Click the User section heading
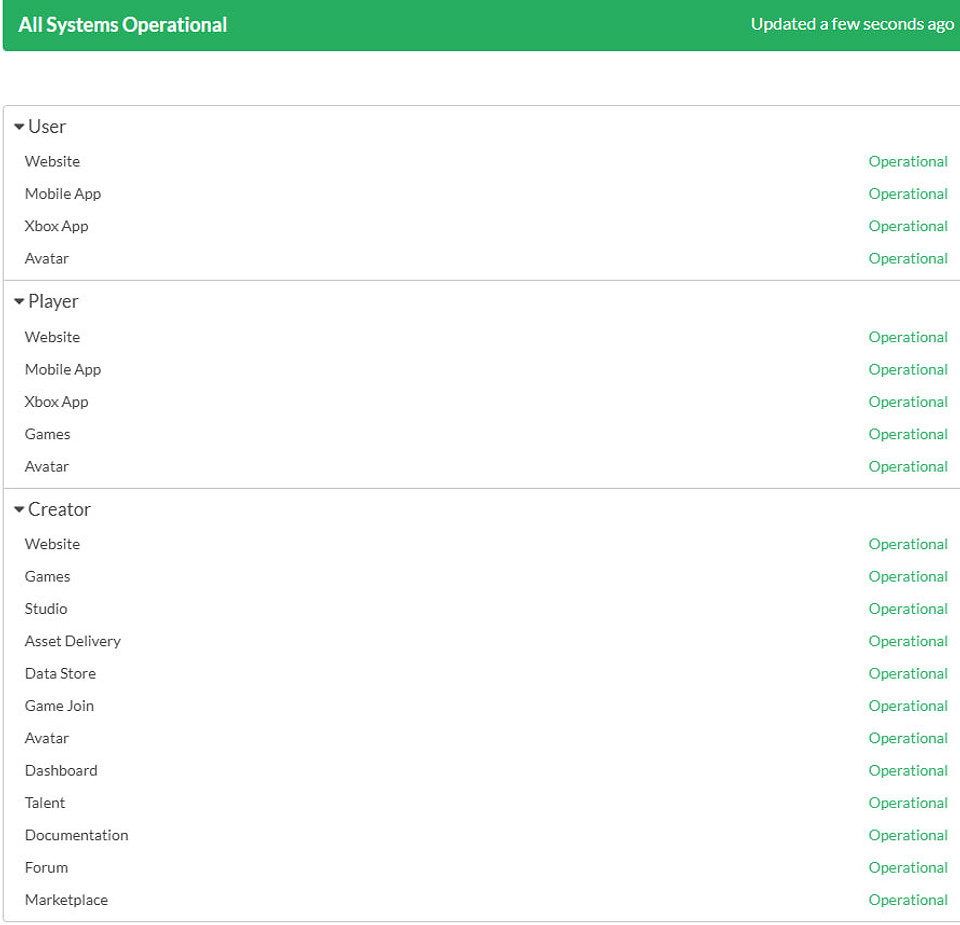Image resolution: width=960 pixels, height=925 pixels. tap(47, 127)
